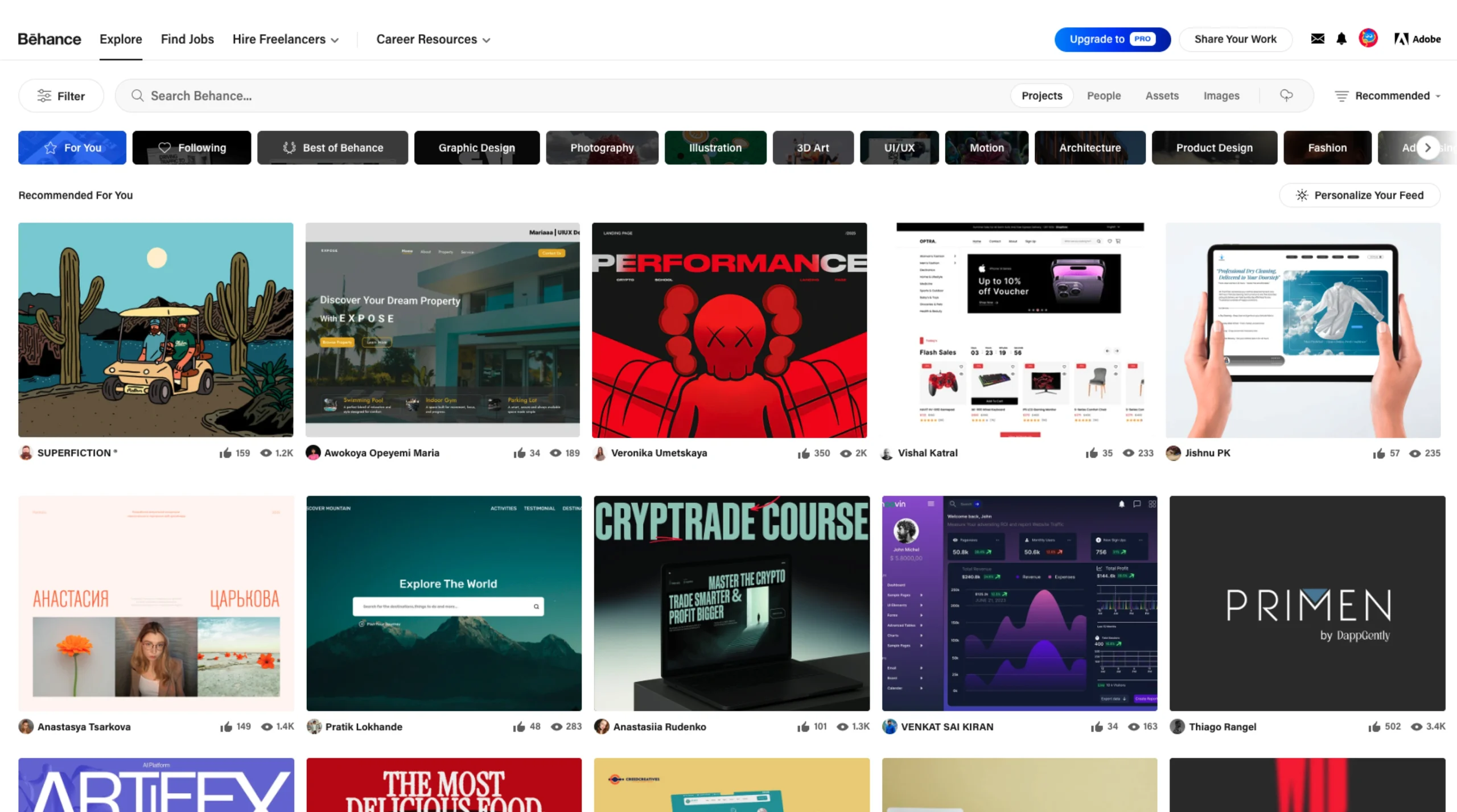Click the laurel icon on Best of Behance
Screen dimensions: 1457x812
pyautogui.click(x=289, y=147)
